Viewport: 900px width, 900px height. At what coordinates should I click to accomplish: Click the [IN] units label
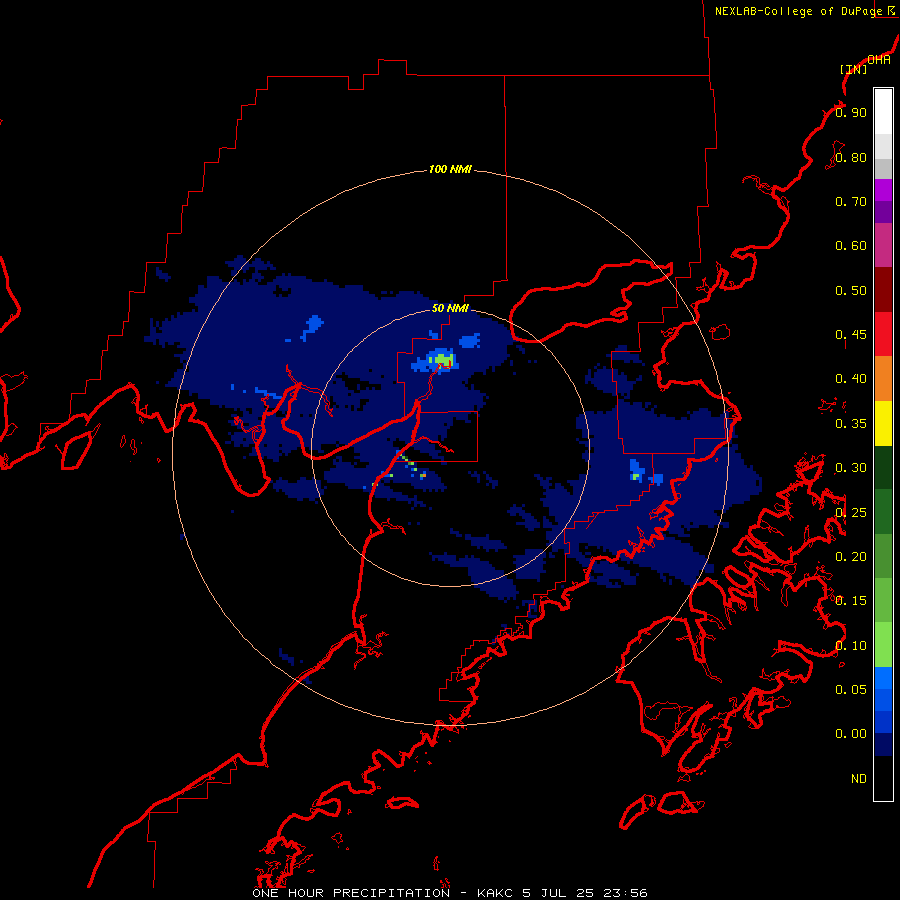(x=853, y=69)
